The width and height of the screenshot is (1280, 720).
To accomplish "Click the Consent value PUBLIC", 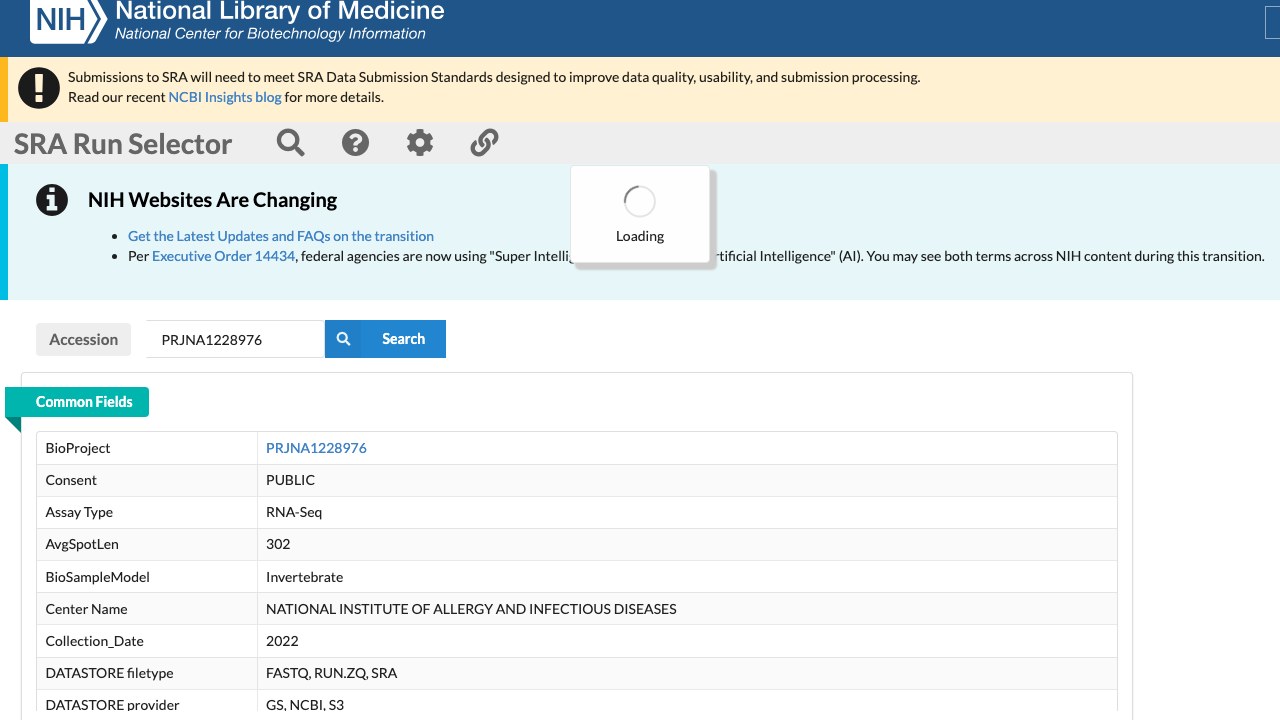I will tap(290, 480).
